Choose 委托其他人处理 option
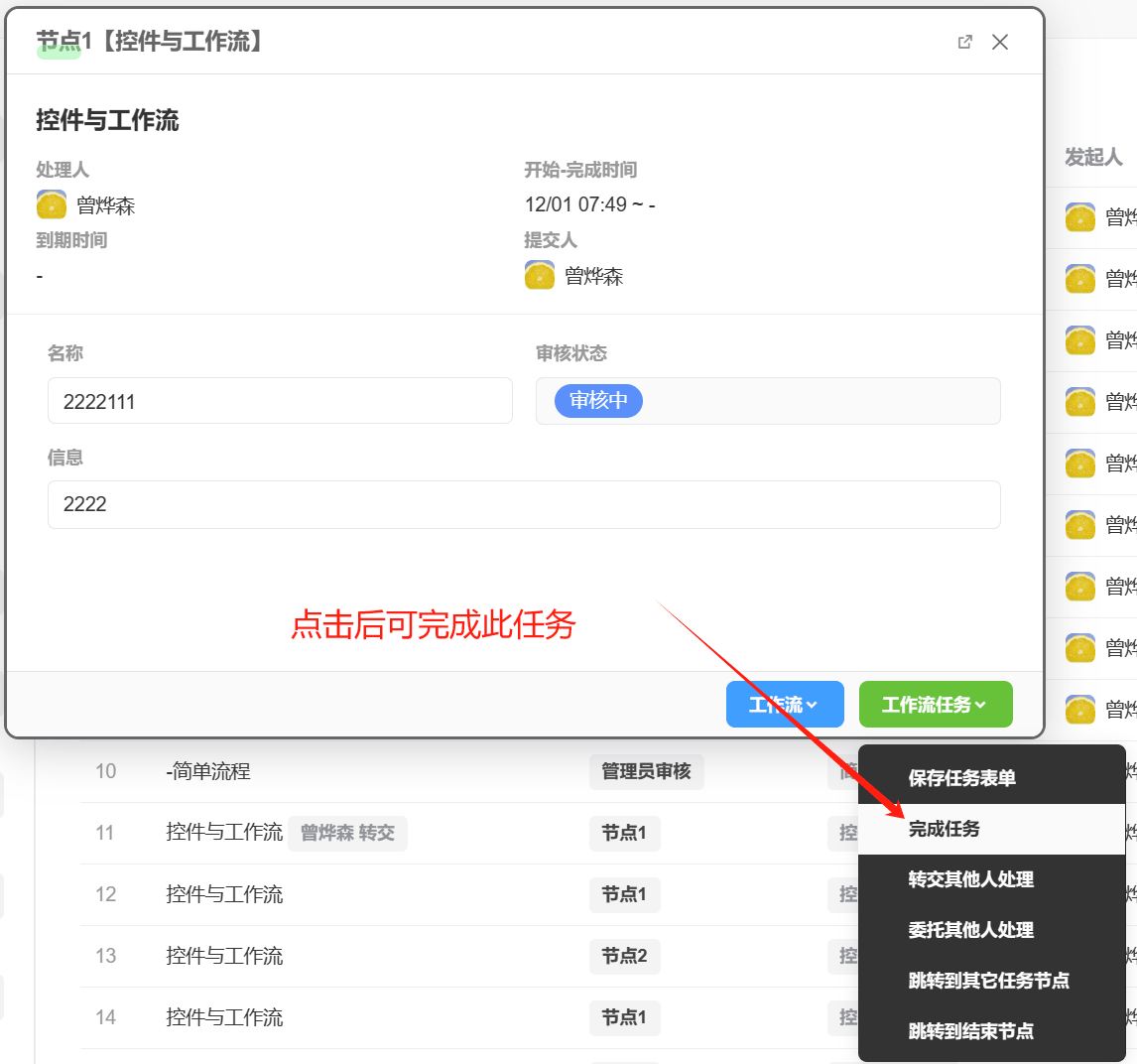 coord(970,930)
